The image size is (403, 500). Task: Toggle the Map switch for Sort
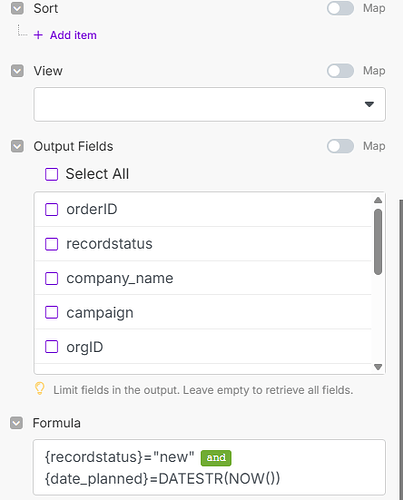[x=340, y=8]
